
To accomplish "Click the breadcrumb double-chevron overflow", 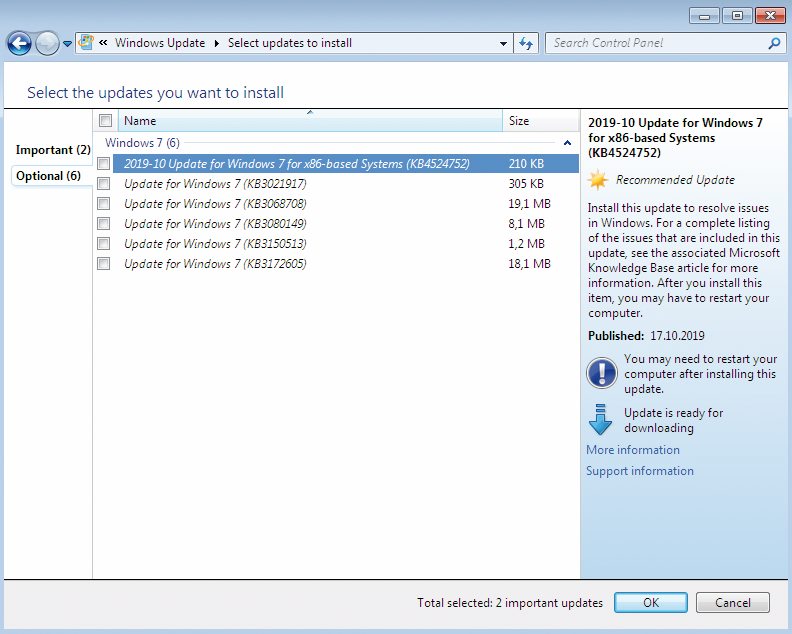I will [x=103, y=43].
